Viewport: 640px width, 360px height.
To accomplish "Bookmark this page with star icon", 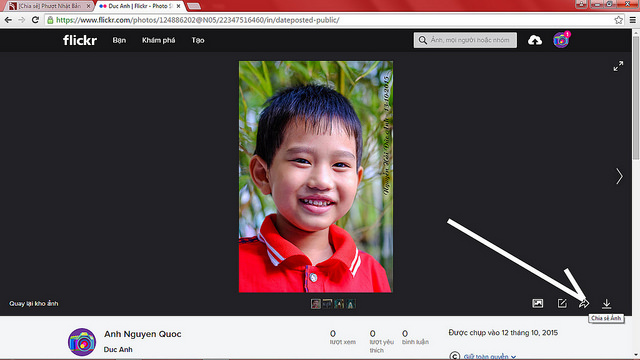I will [619, 20].
